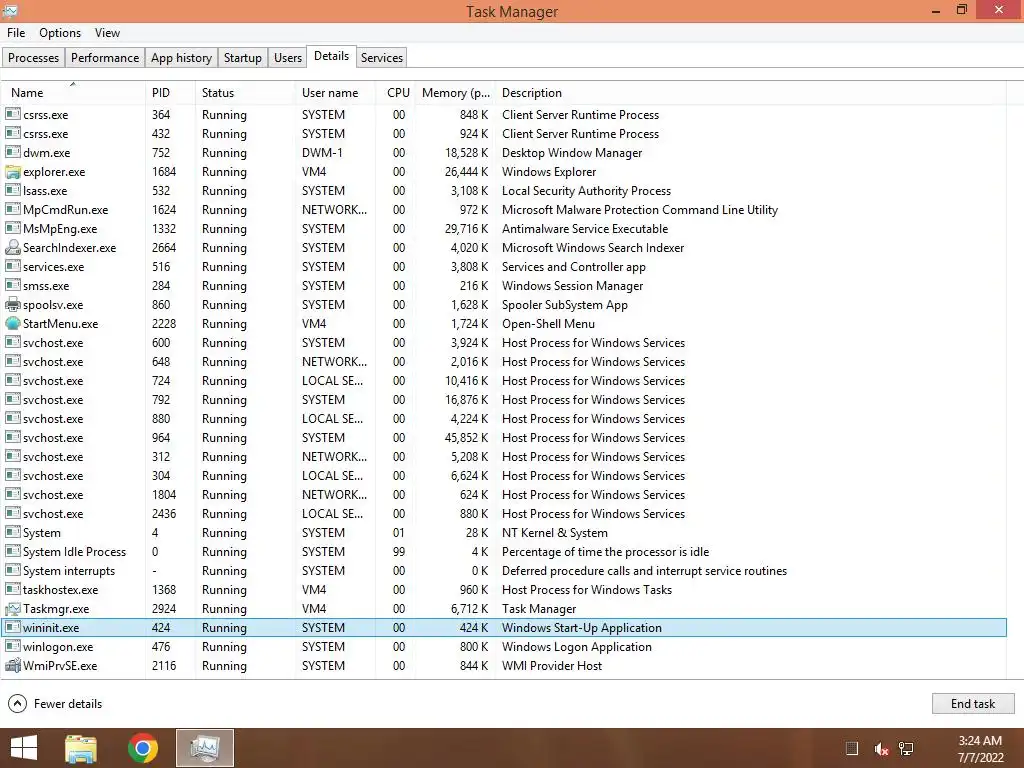Select the svchost.exe row with PID 964
Screen dimensions: 1024x768
[504, 438]
